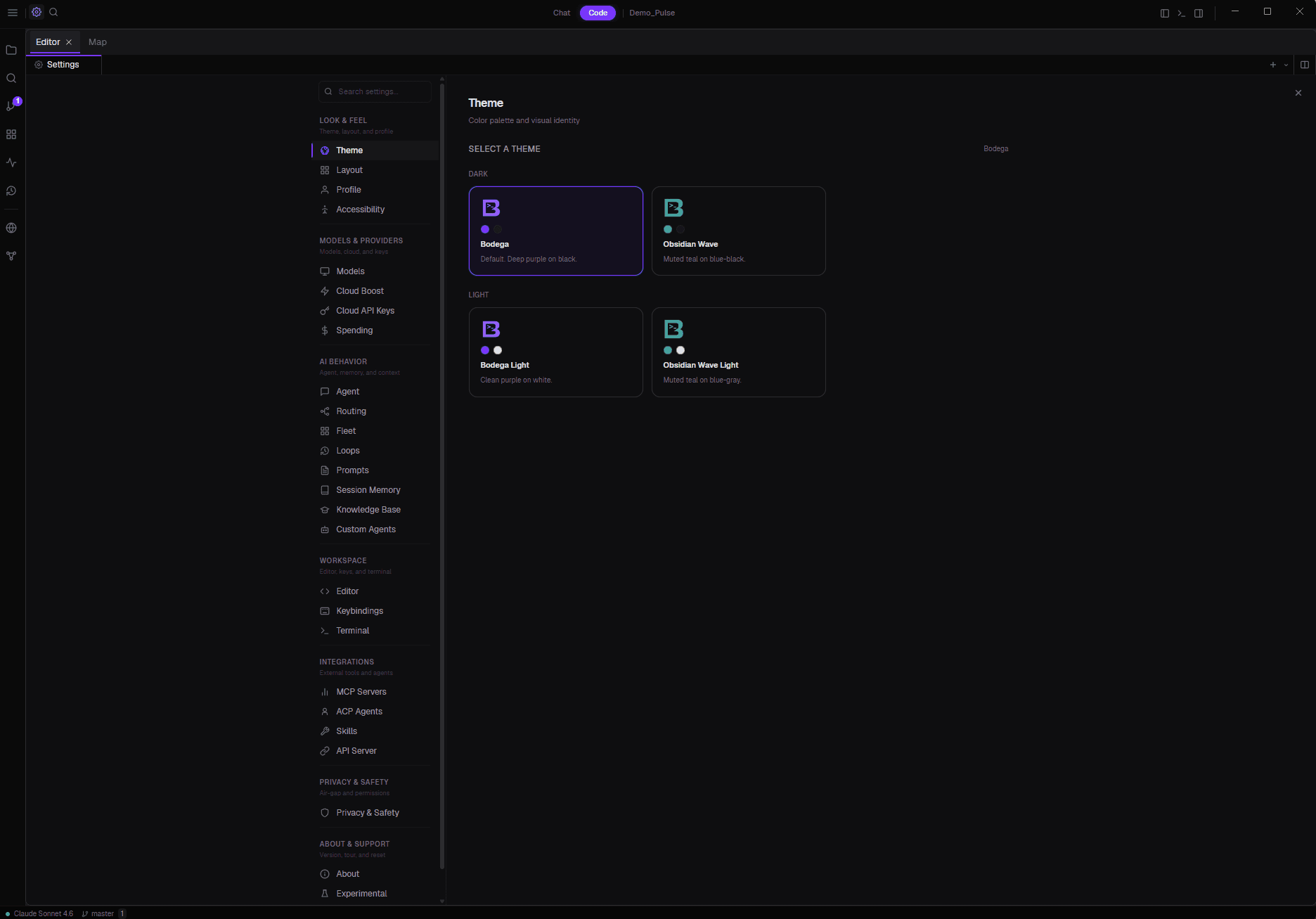
Task: Open the sidebar search panel
Action: pos(11,78)
